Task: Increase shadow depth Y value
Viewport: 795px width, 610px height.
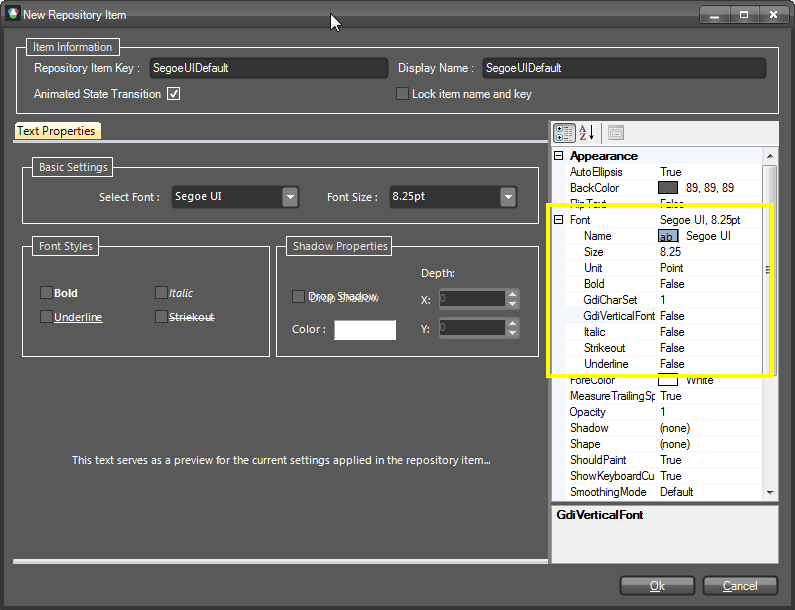Action: pos(513,324)
